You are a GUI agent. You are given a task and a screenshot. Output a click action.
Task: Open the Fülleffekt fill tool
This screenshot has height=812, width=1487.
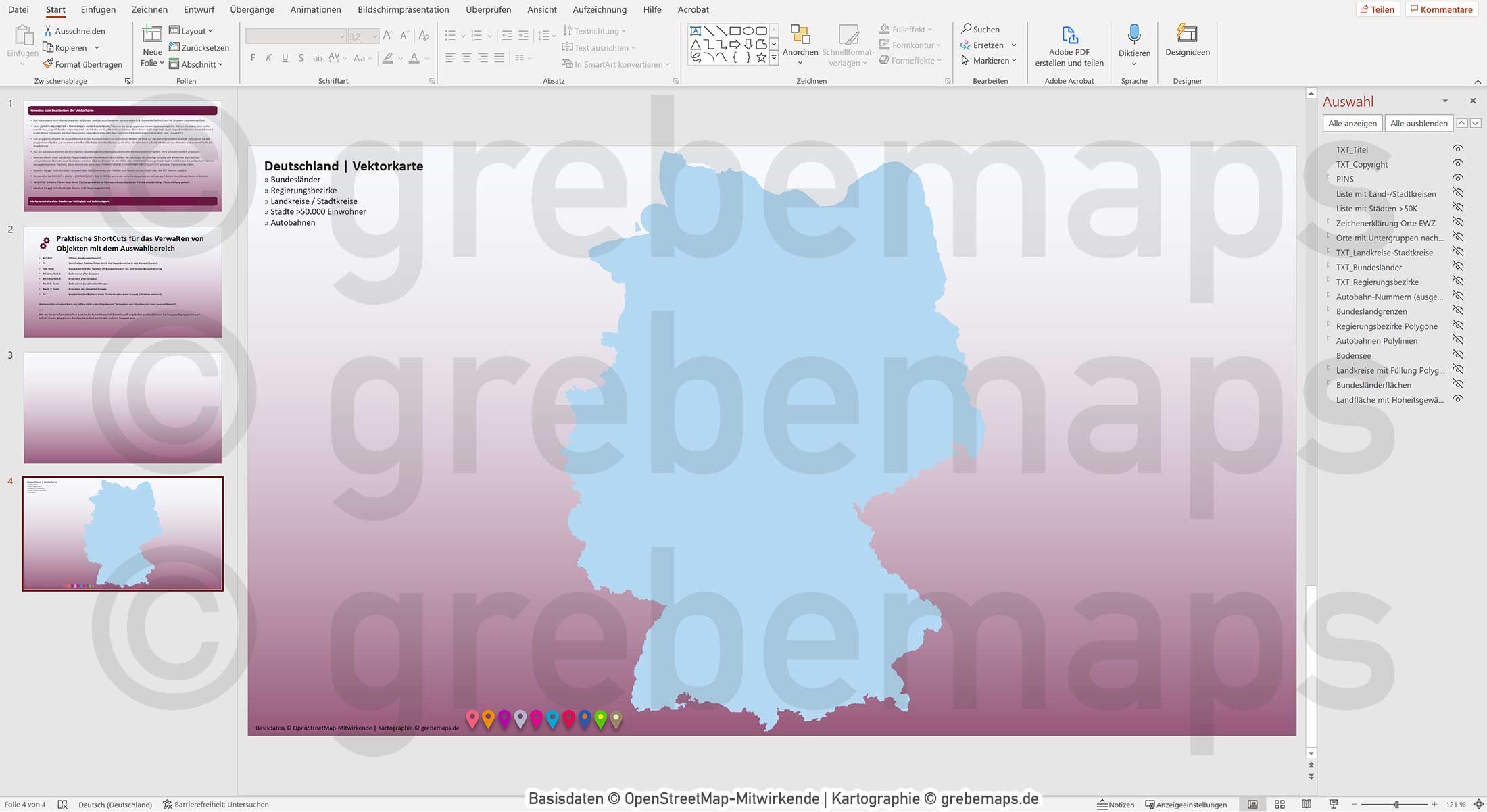pos(904,29)
